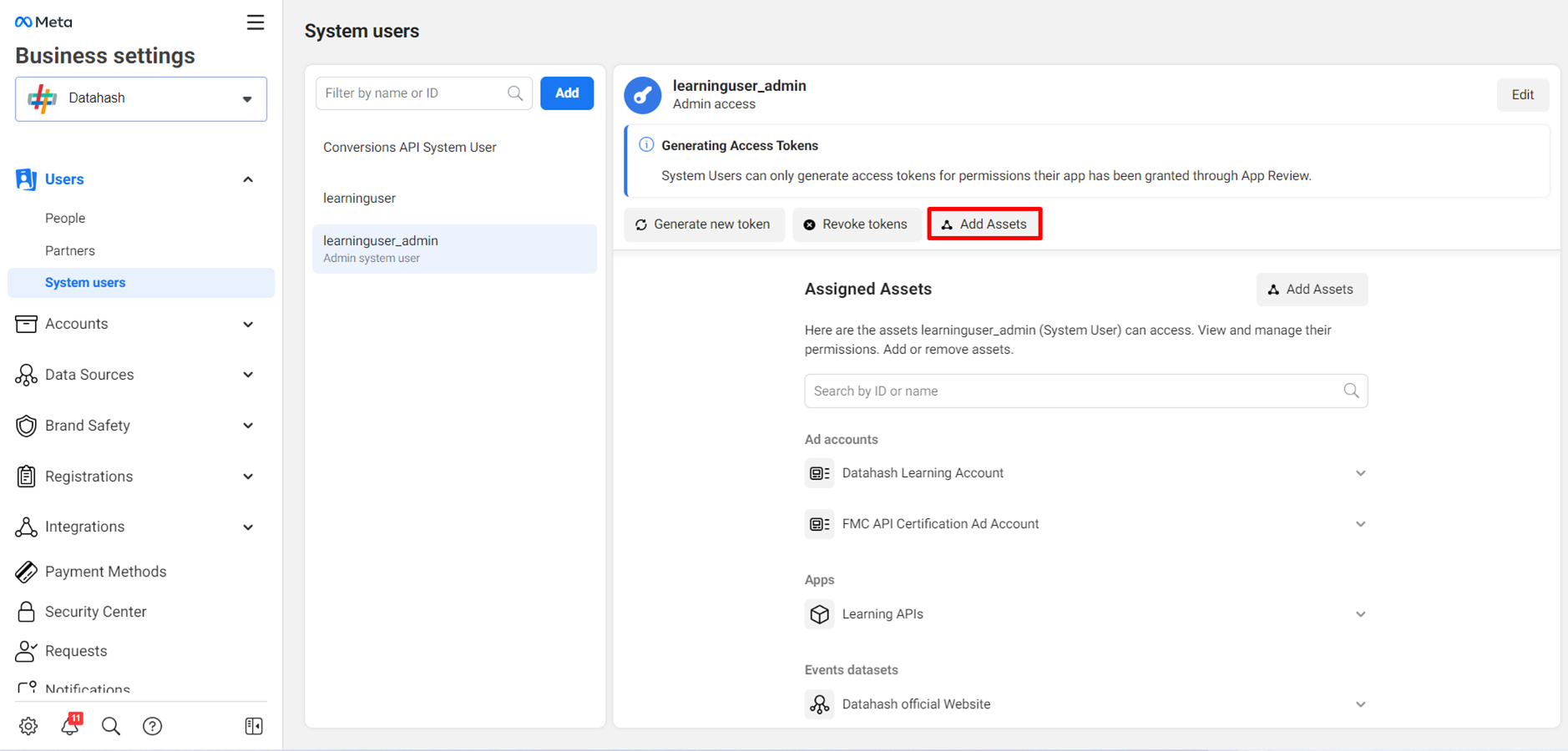Click Add Assets beside Assigned Assets heading
This screenshot has width=1568, height=751.
coord(1312,290)
